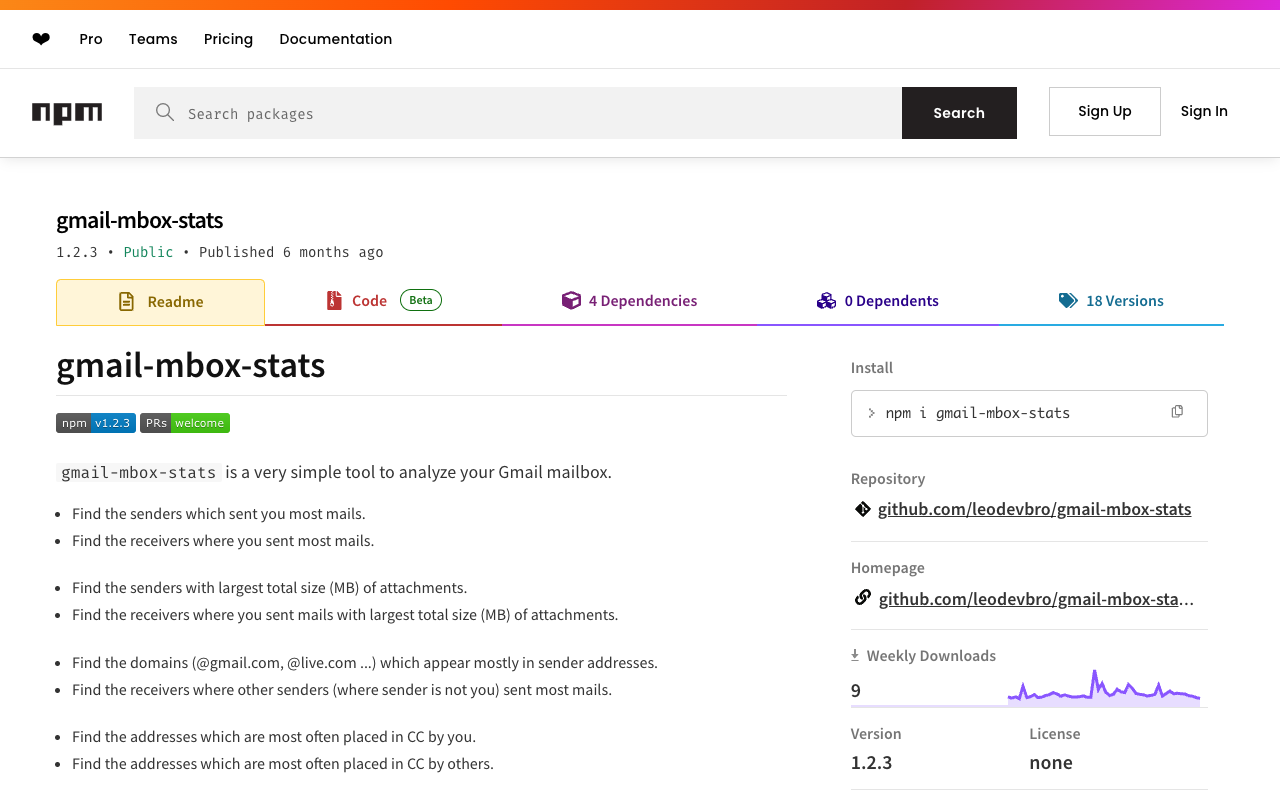Screen dimensions: 1280x800
Task: Open the Readme tab
Action: (160, 302)
